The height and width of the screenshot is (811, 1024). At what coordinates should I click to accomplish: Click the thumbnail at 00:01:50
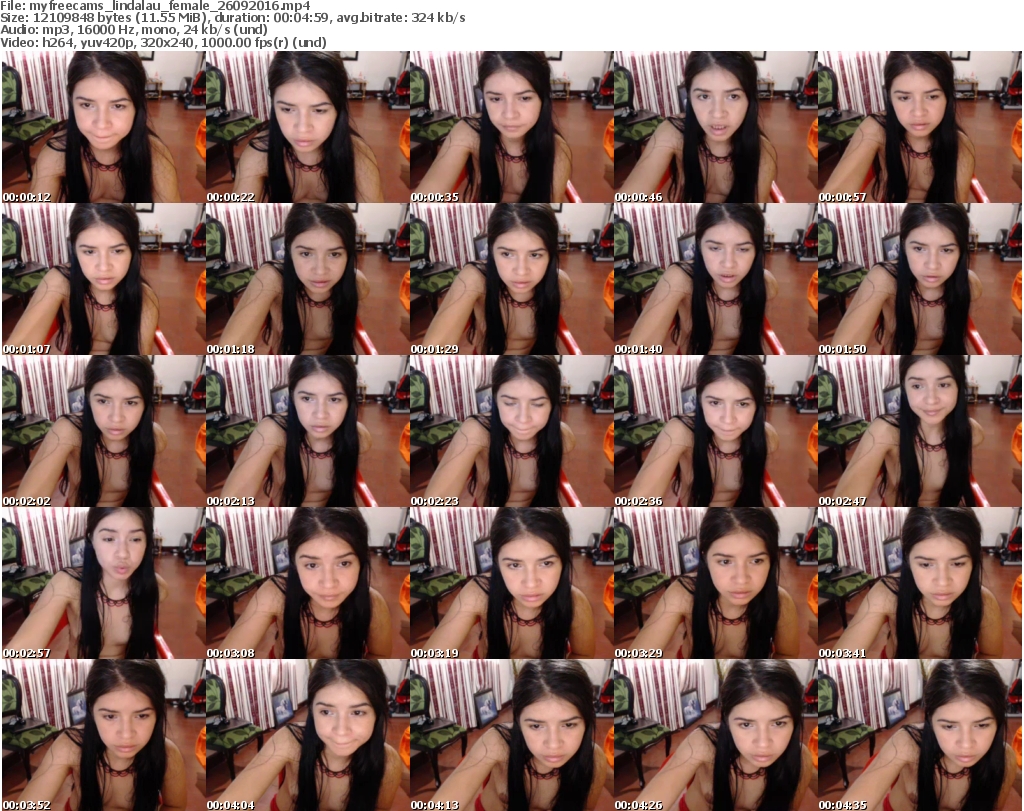tap(918, 279)
